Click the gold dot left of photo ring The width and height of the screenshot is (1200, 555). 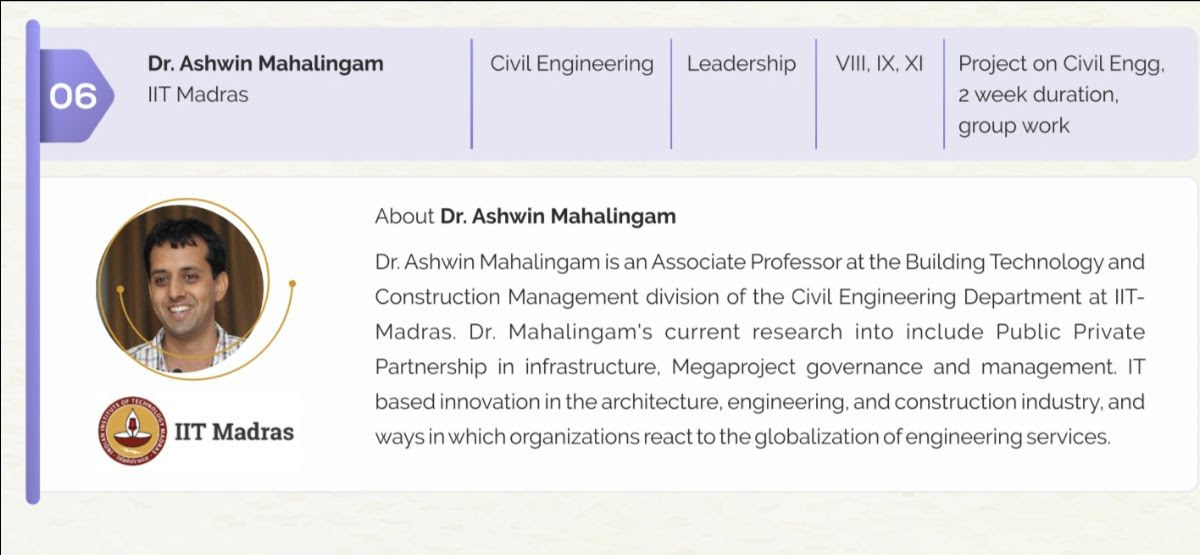tap(119, 290)
